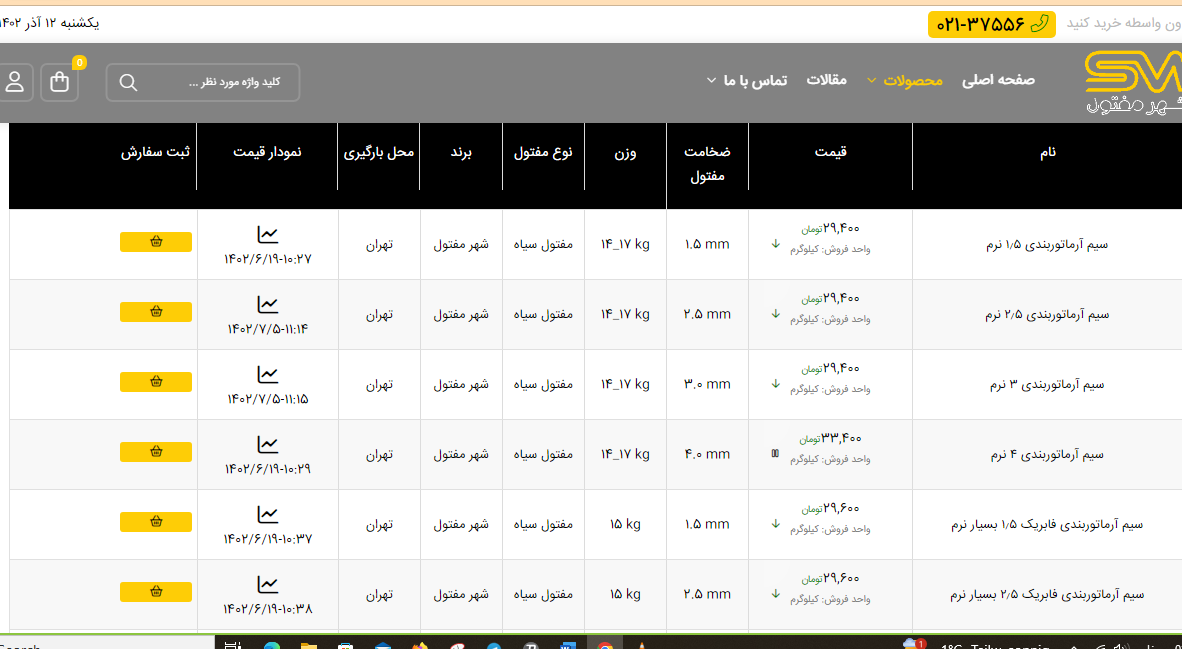Click the search magnifier icon

(x=128, y=82)
